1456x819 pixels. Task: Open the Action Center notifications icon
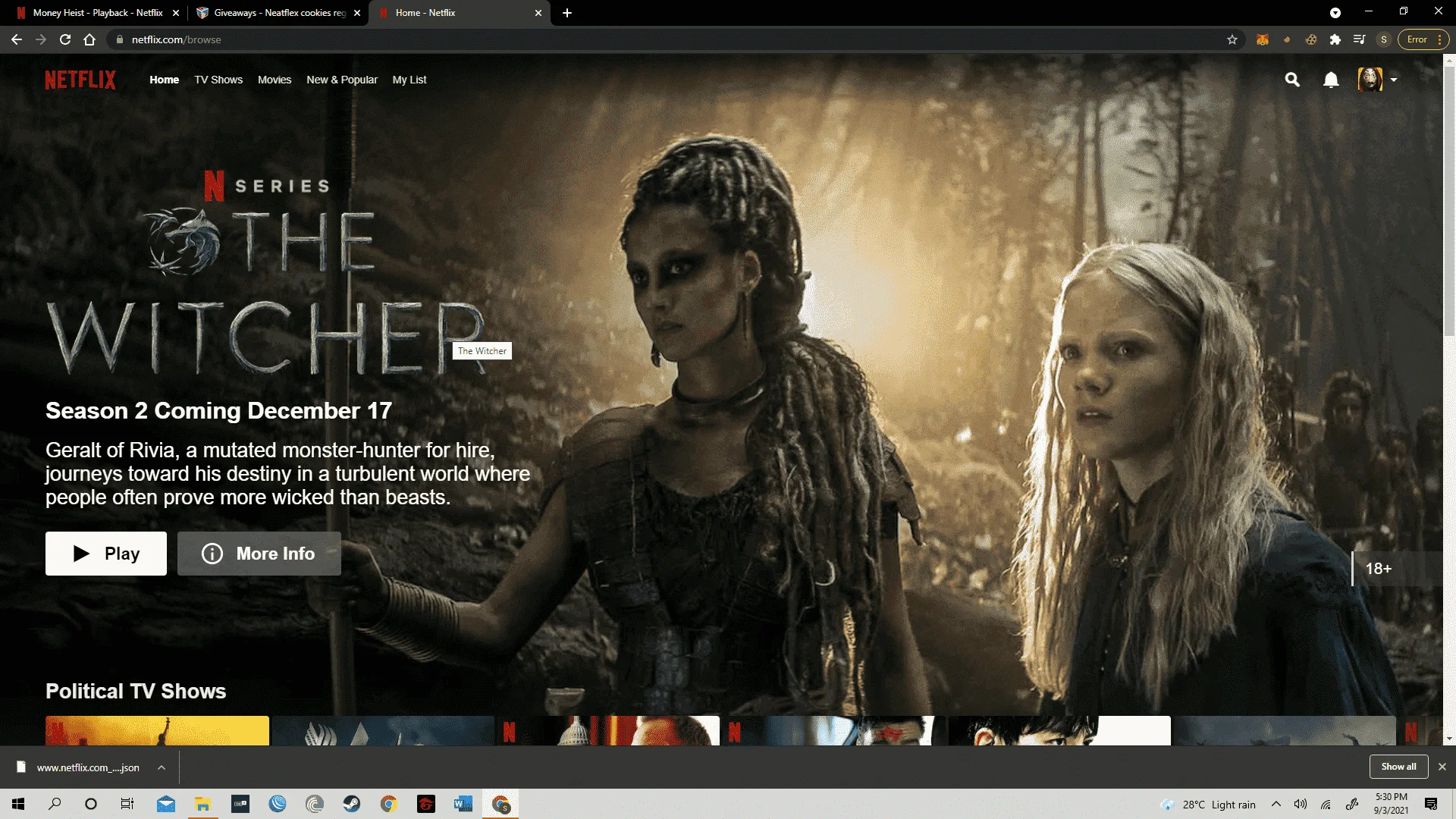click(1431, 804)
